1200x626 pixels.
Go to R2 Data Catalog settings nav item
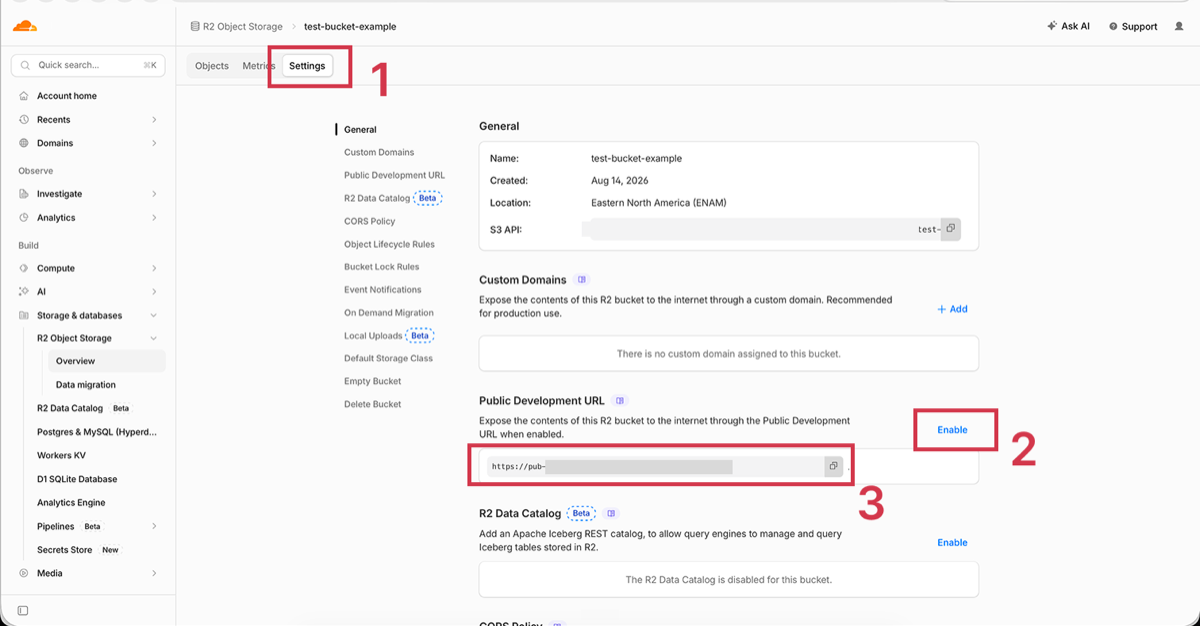pyautogui.click(x=393, y=198)
